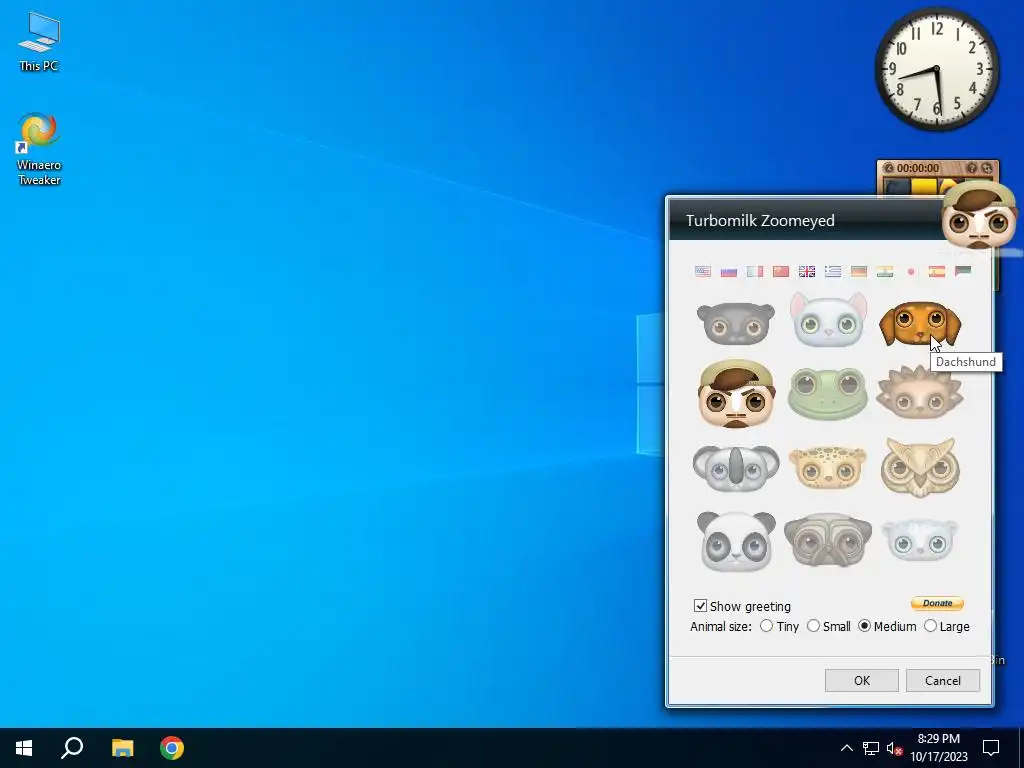
Task: Uncheck the Show greeting checkbox
Action: 700,606
